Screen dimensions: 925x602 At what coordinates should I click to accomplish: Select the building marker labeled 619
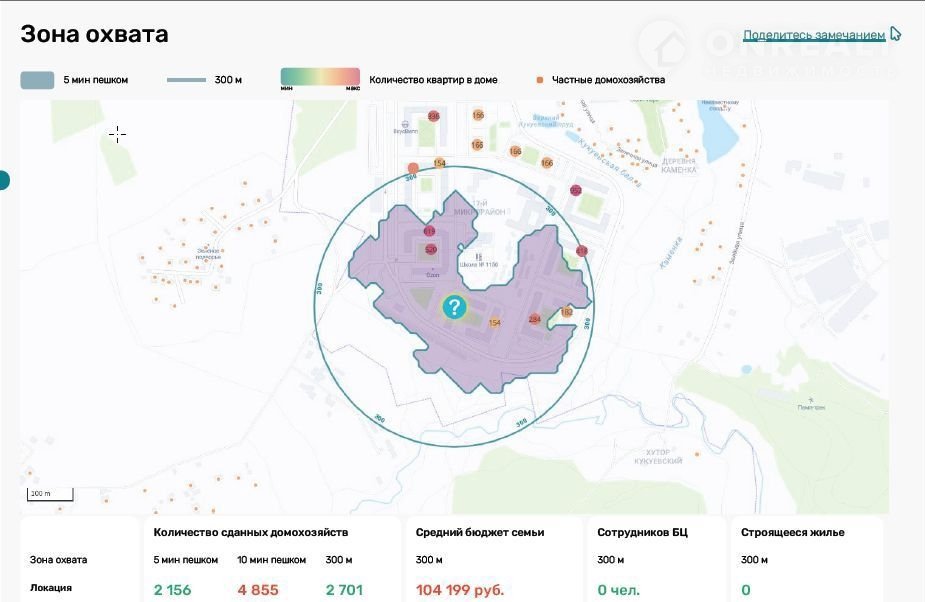coord(429,231)
